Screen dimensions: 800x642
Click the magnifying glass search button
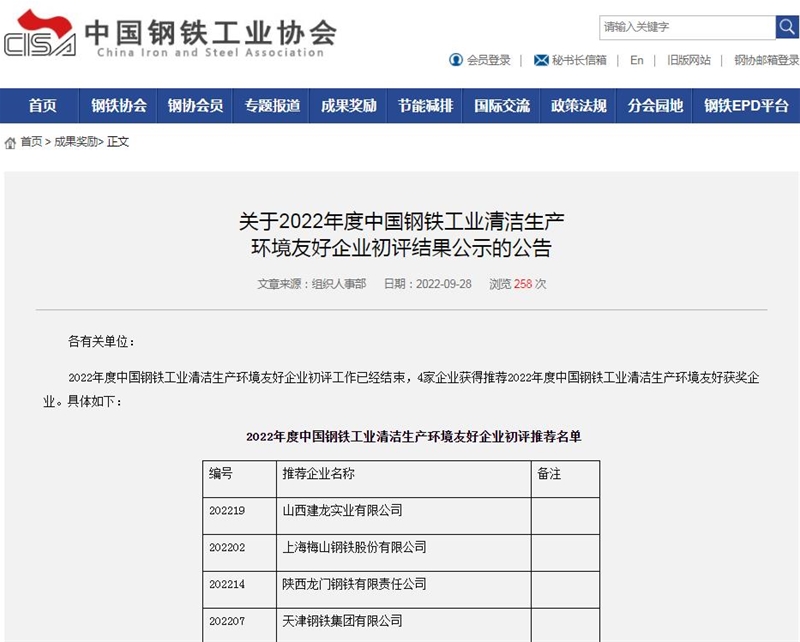787,27
